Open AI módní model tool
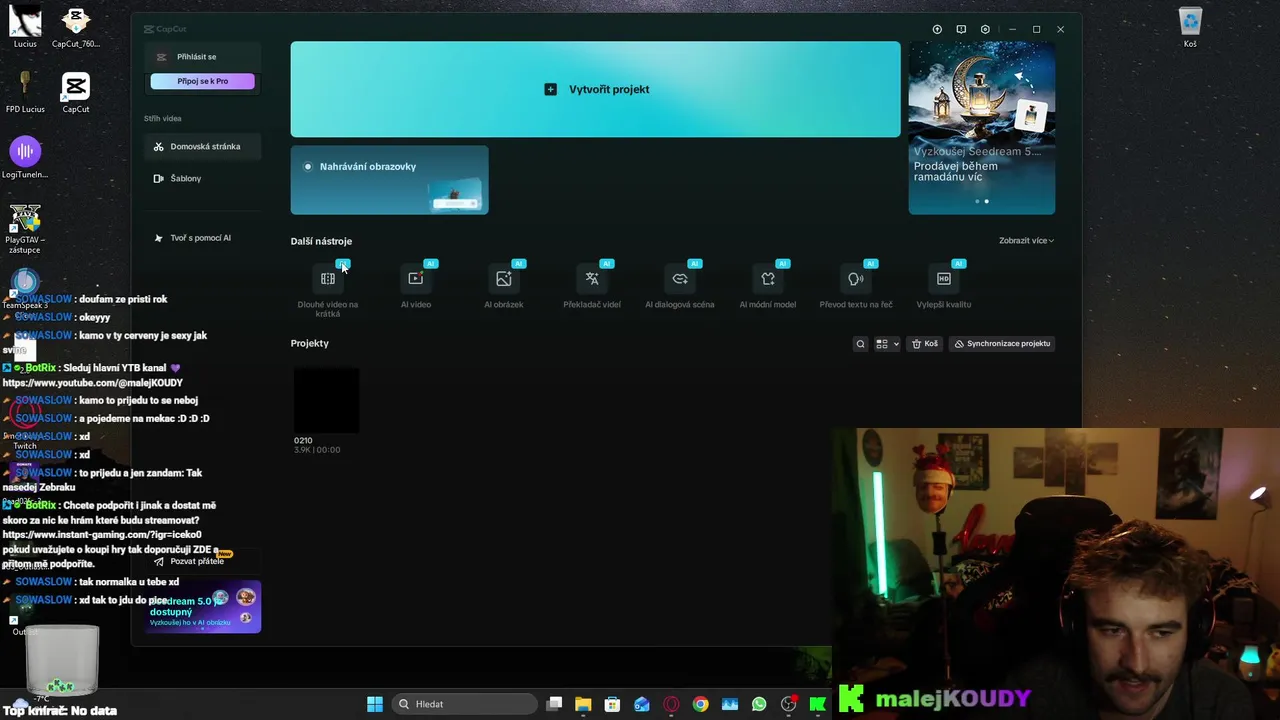 [x=768, y=286]
